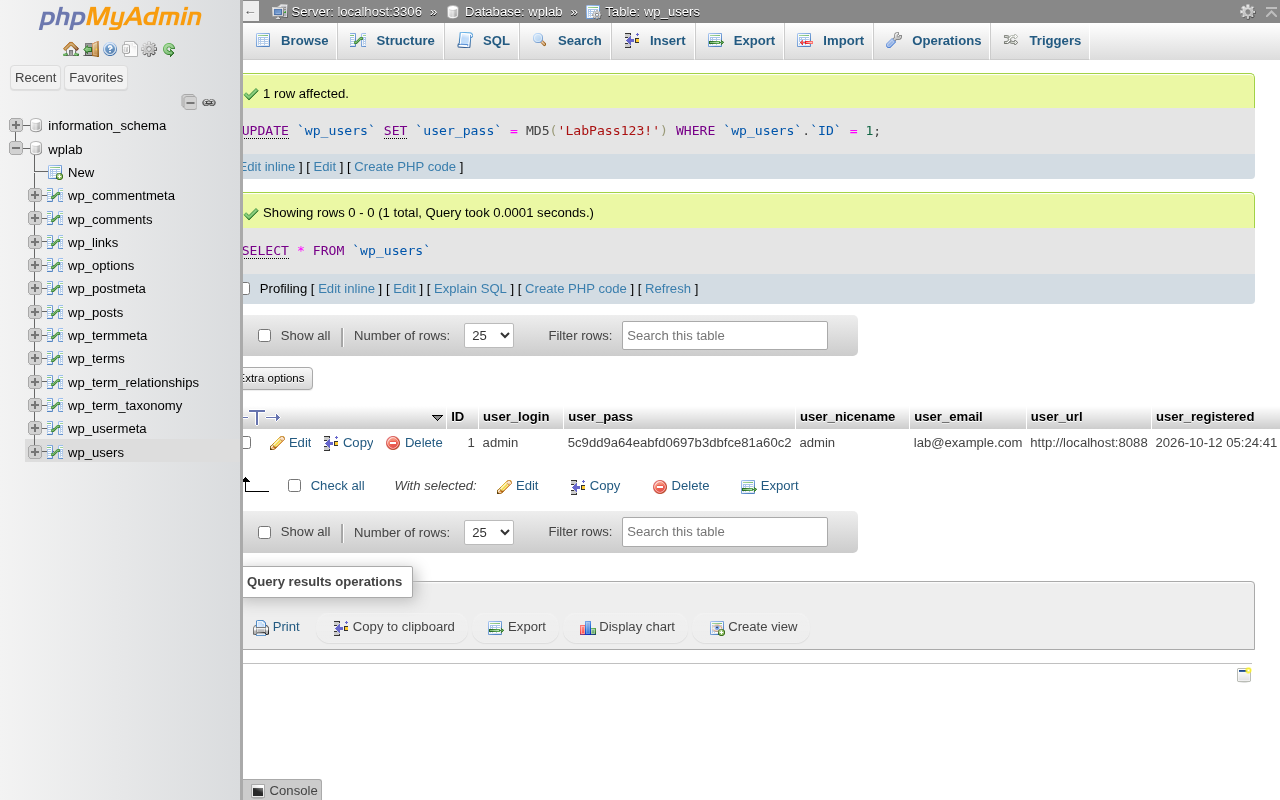Open navigation panel settings gear icon
The image size is (1280, 800).
(x=149, y=49)
